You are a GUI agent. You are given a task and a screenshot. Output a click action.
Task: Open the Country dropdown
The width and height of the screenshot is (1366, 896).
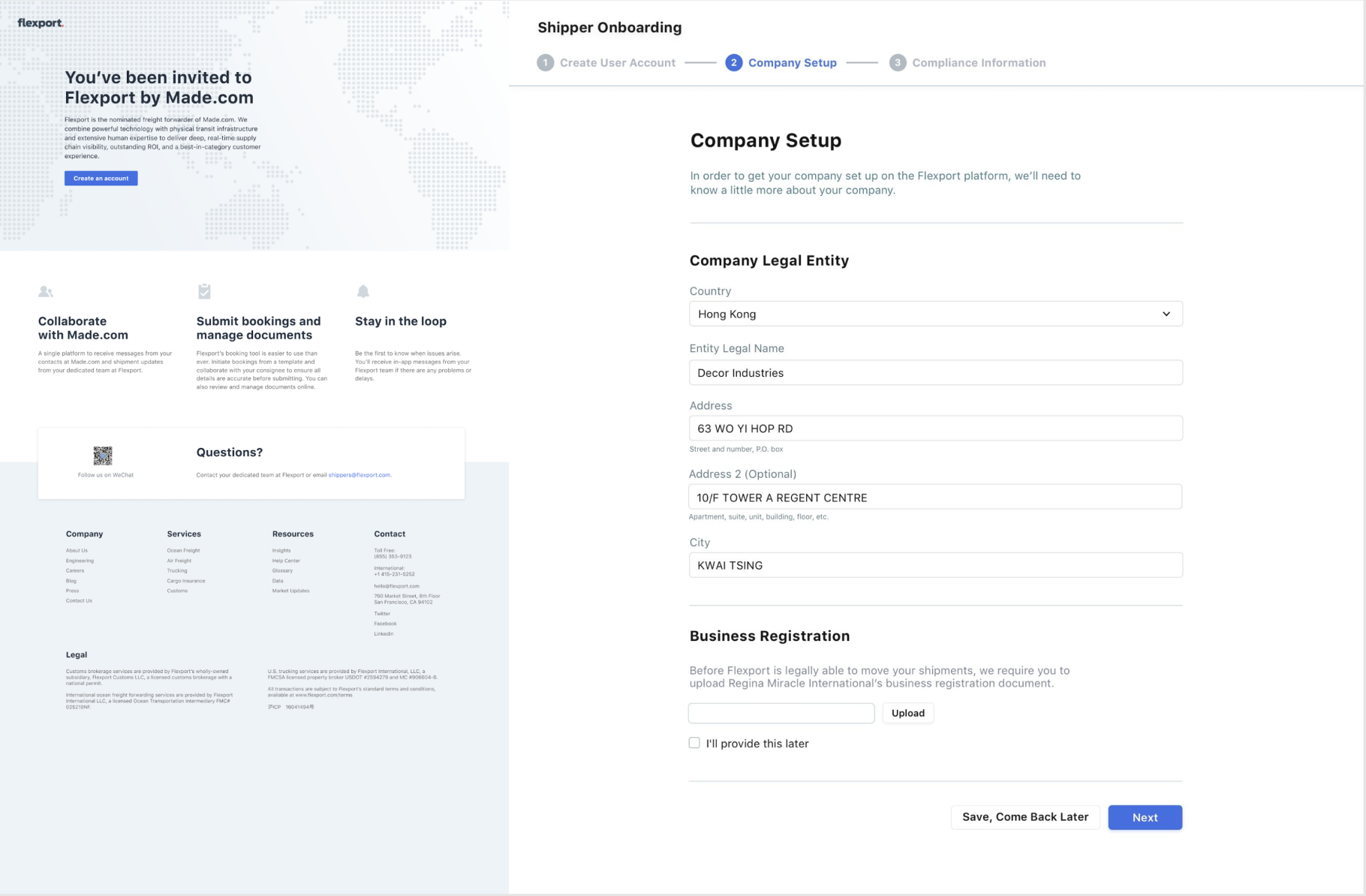936,314
